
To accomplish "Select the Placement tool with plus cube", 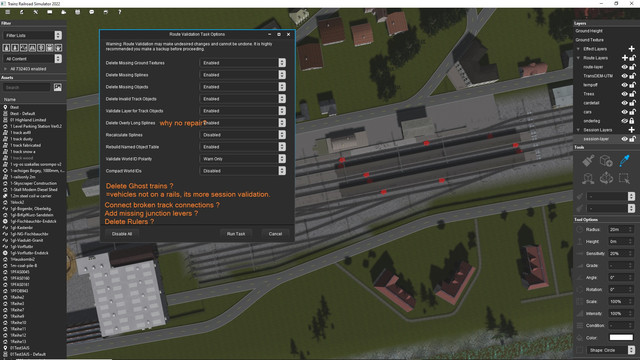I will 606,161.
